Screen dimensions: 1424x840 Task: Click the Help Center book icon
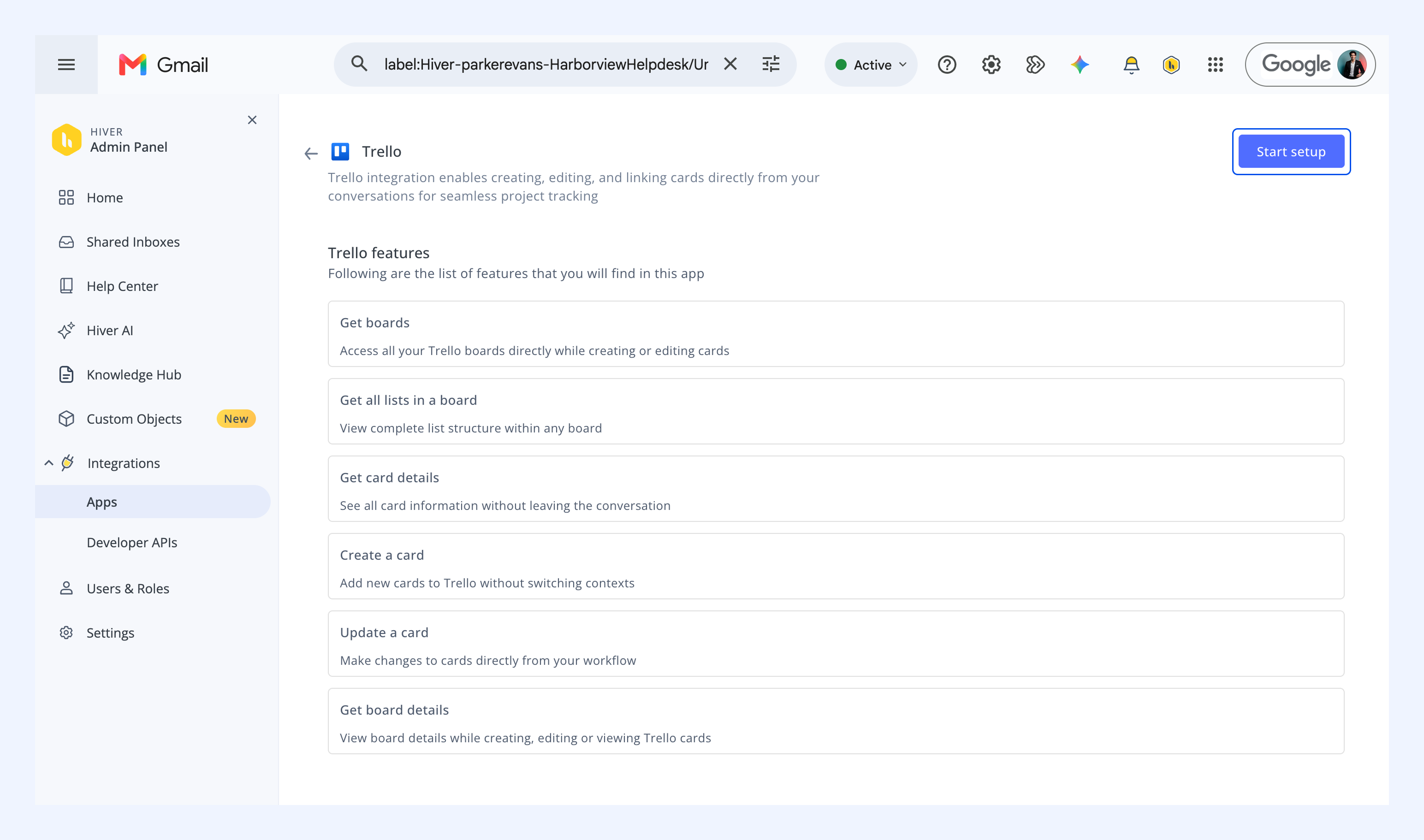click(66, 286)
